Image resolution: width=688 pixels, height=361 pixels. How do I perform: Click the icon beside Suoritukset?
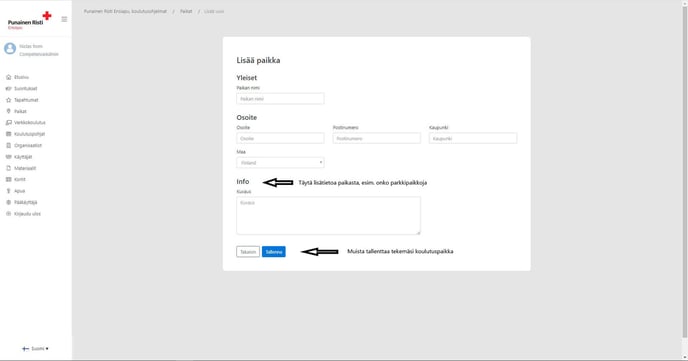pyautogui.click(x=8, y=89)
